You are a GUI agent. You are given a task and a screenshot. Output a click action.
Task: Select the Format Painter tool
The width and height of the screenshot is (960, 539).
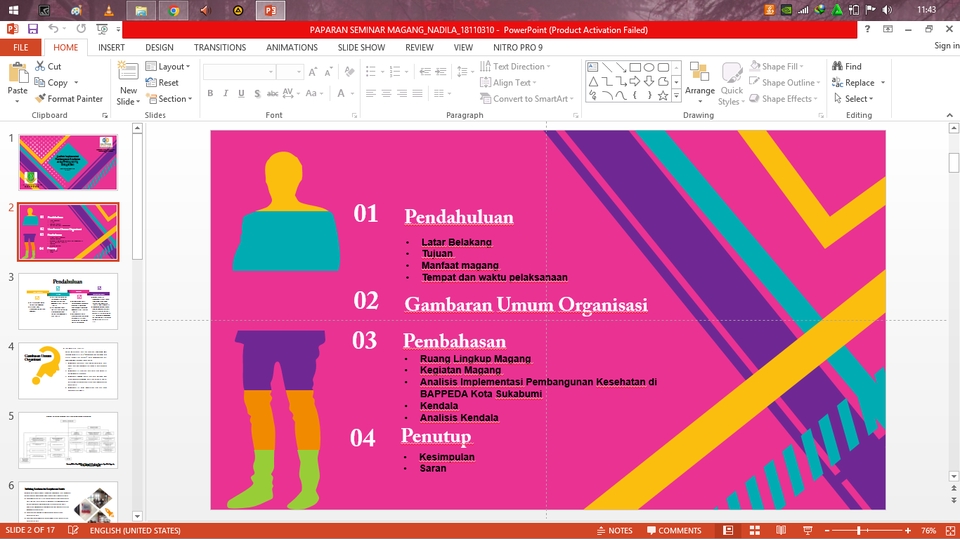click(x=69, y=99)
